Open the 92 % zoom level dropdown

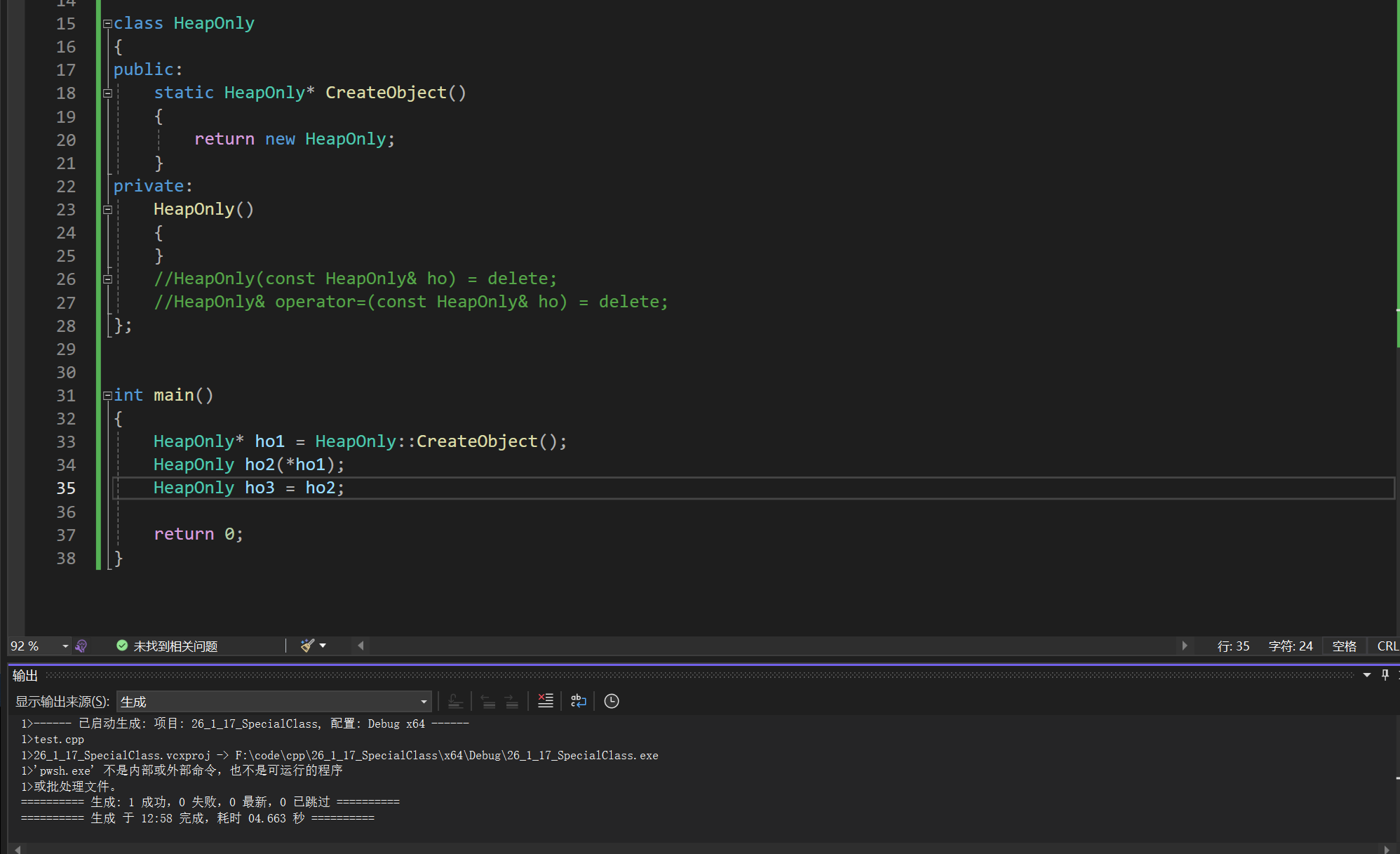65,646
